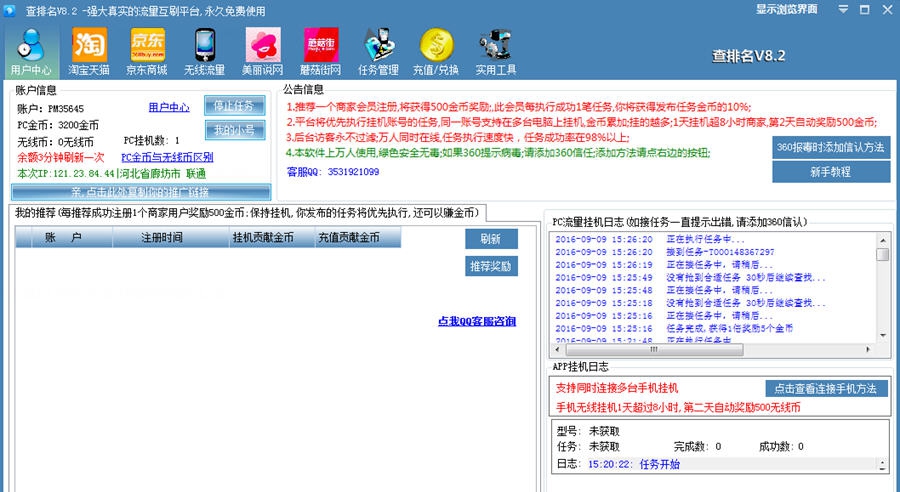Click the 360报毒时添加信认方法 button
Viewport: 900px width, 492px height.
[831, 147]
